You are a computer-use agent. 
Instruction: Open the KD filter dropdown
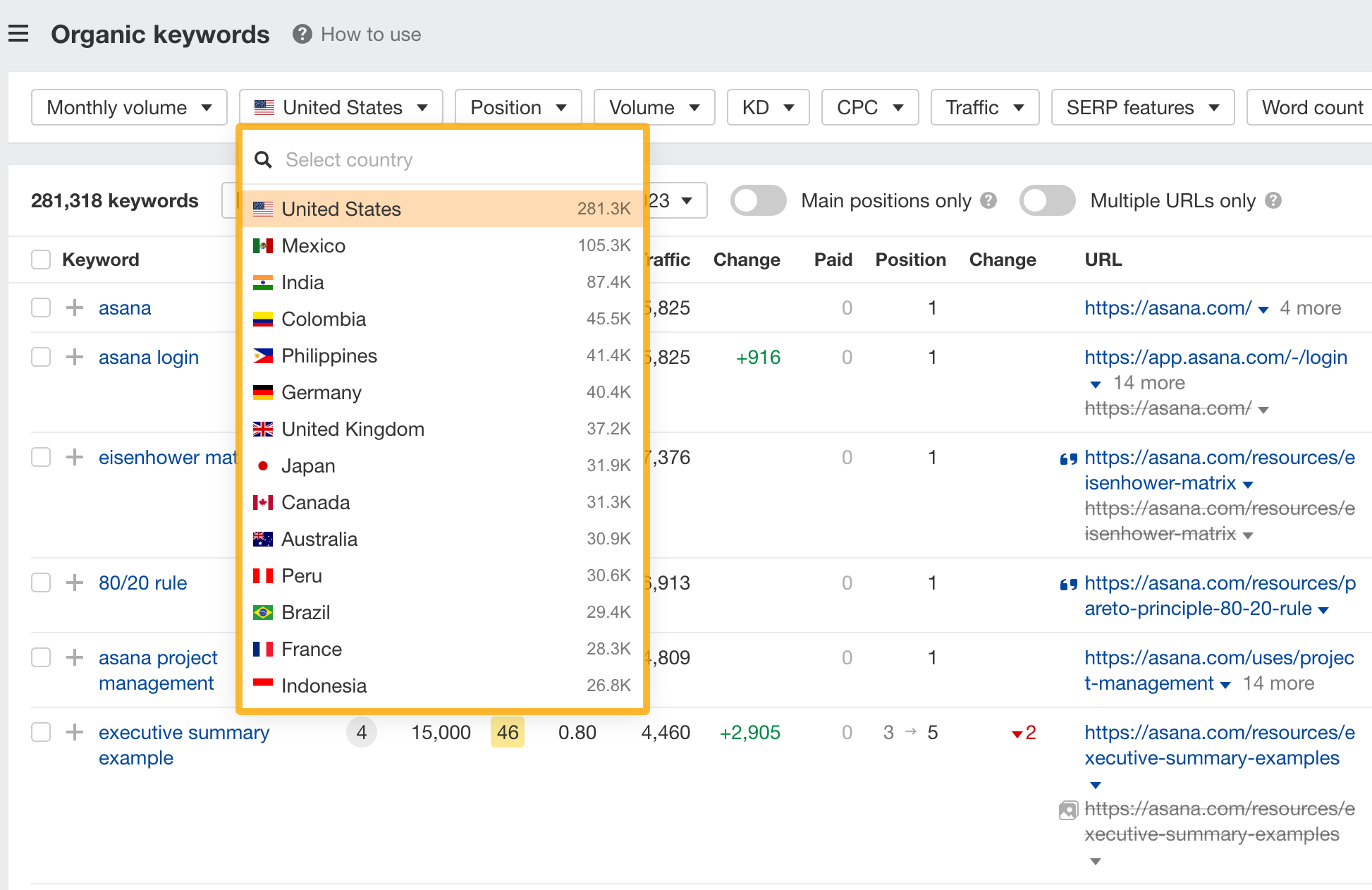pyautogui.click(x=768, y=107)
